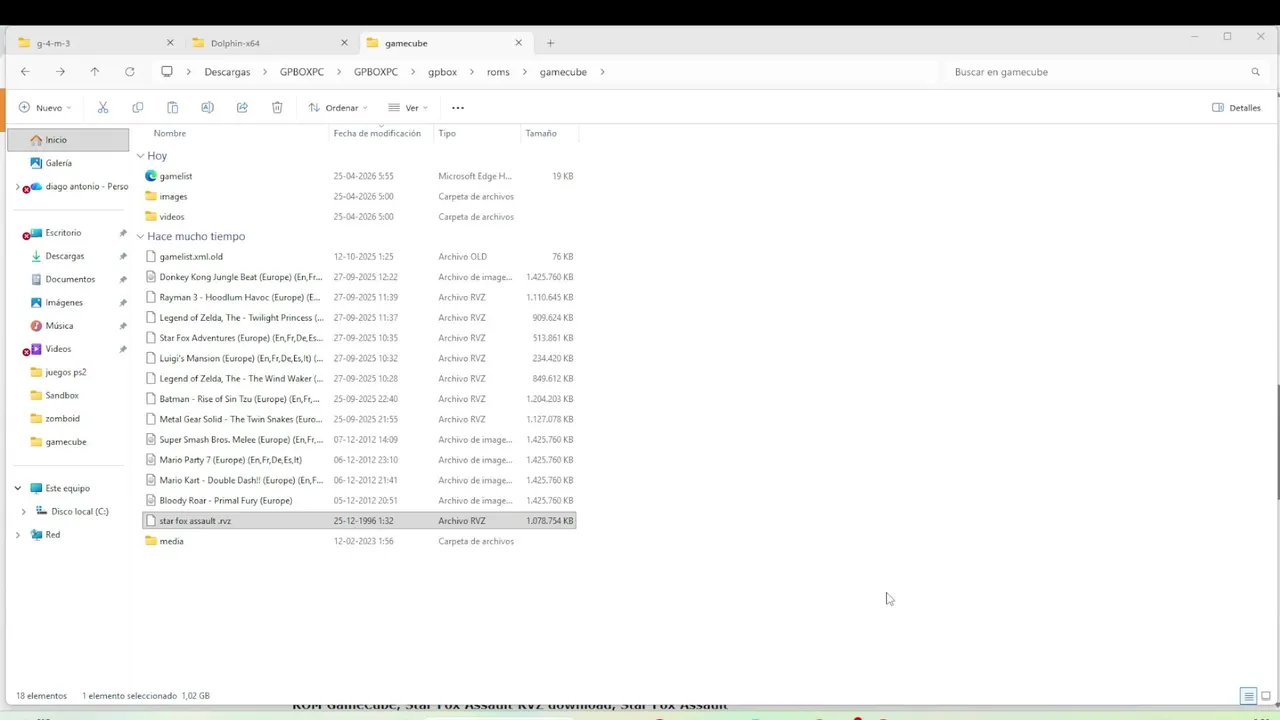This screenshot has height=720, width=1280.
Task: Click the vertical scrollbar on right edge
Action: tap(1277, 442)
